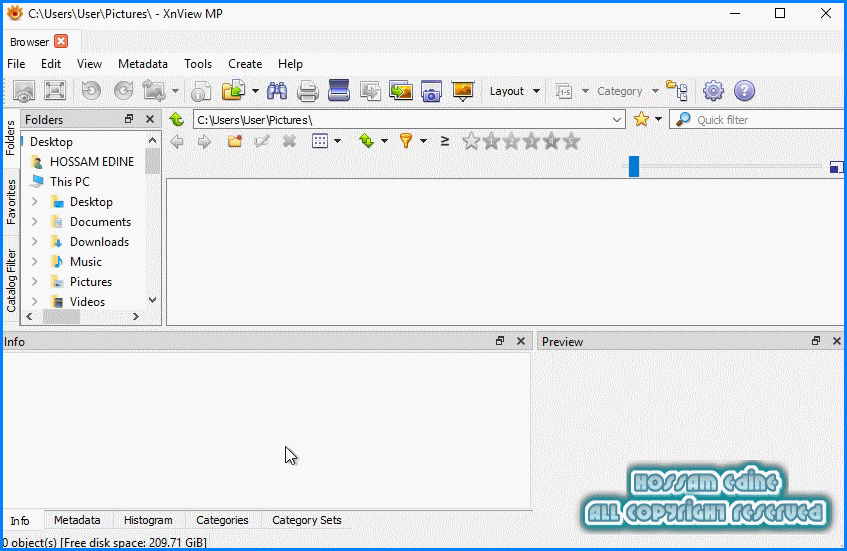Image resolution: width=847 pixels, height=551 pixels.
Task: Open the Tools menu
Action: [198, 64]
